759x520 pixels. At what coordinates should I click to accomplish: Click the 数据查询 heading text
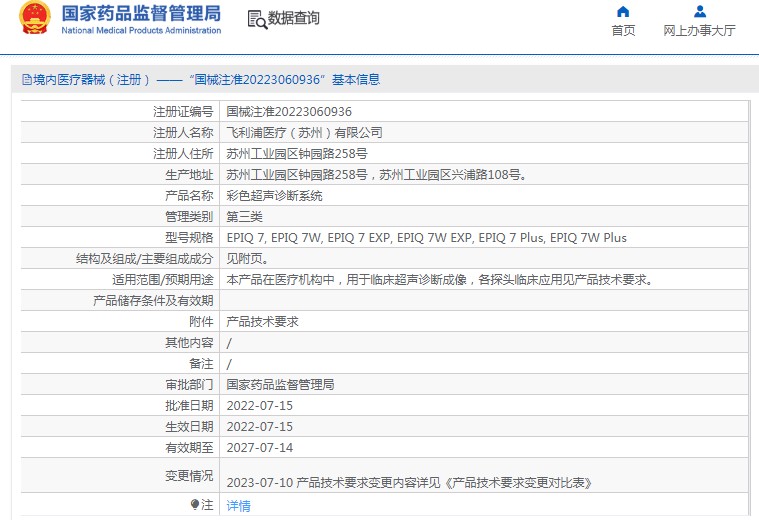click(x=293, y=18)
